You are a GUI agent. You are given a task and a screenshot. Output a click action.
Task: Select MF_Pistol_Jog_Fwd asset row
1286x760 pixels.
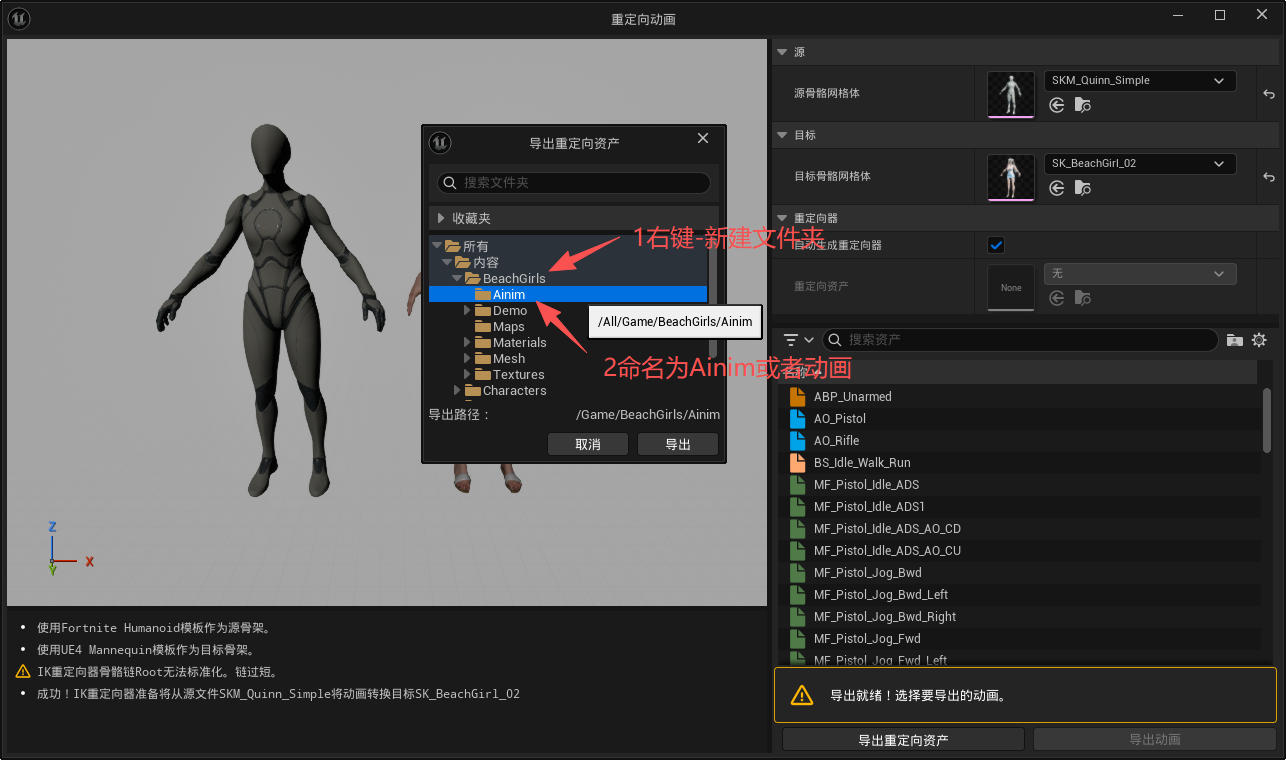1020,639
